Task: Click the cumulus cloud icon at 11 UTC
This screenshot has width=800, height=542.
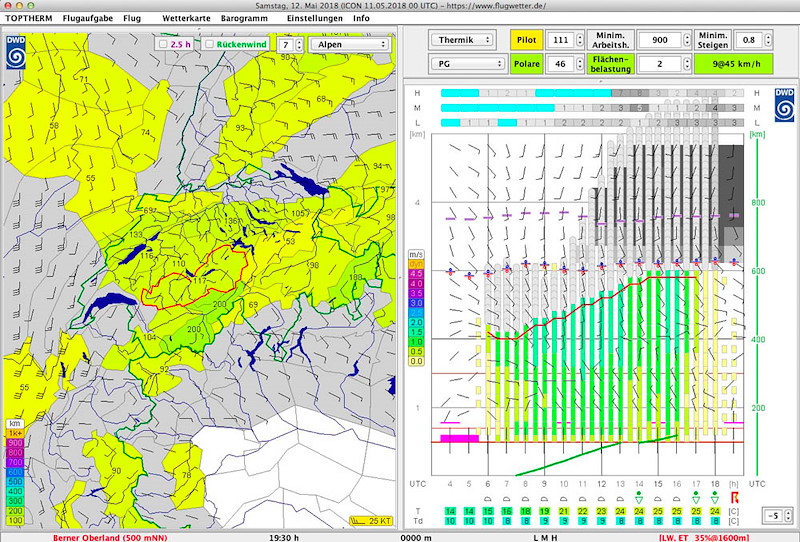Action: [x=582, y=498]
